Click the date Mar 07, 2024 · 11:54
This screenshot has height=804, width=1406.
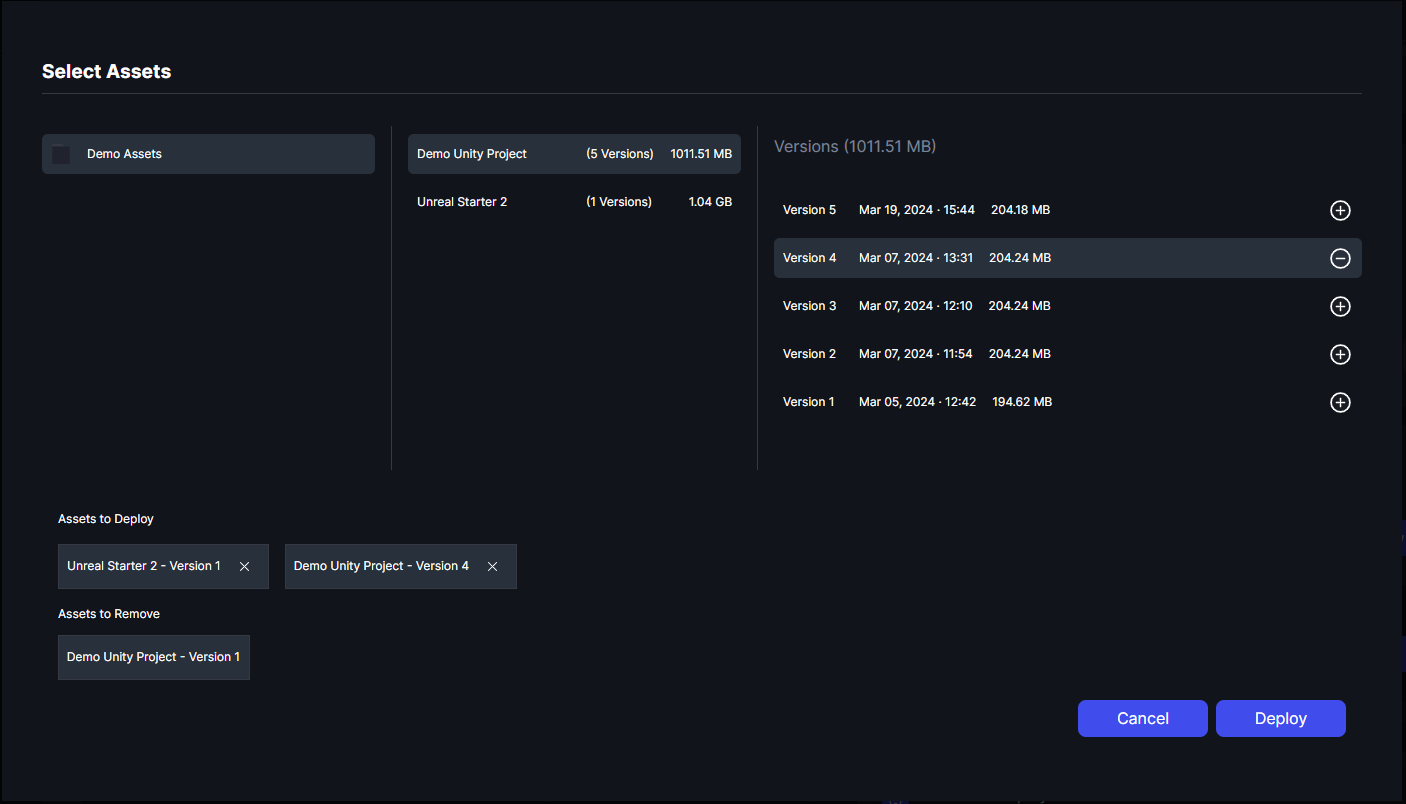(915, 354)
